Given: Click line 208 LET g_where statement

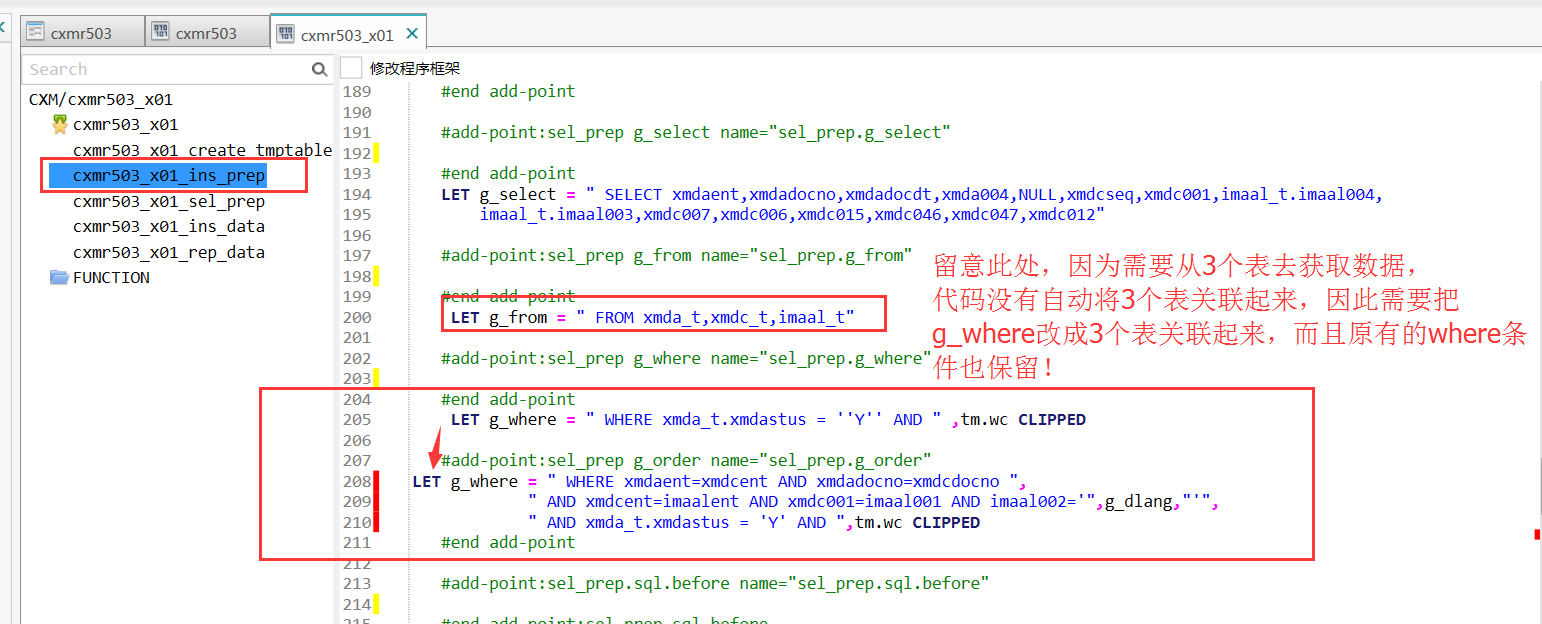Looking at the screenshot, I should (720, 481).
